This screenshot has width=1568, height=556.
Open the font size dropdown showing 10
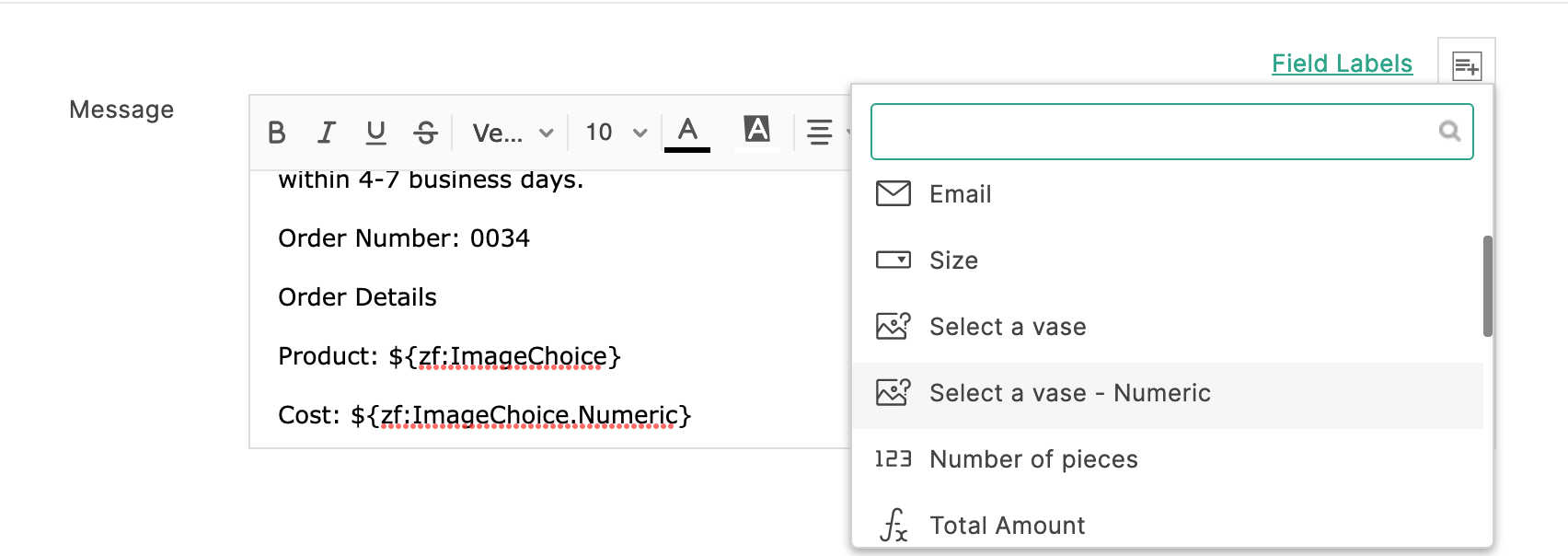point(616,133)
